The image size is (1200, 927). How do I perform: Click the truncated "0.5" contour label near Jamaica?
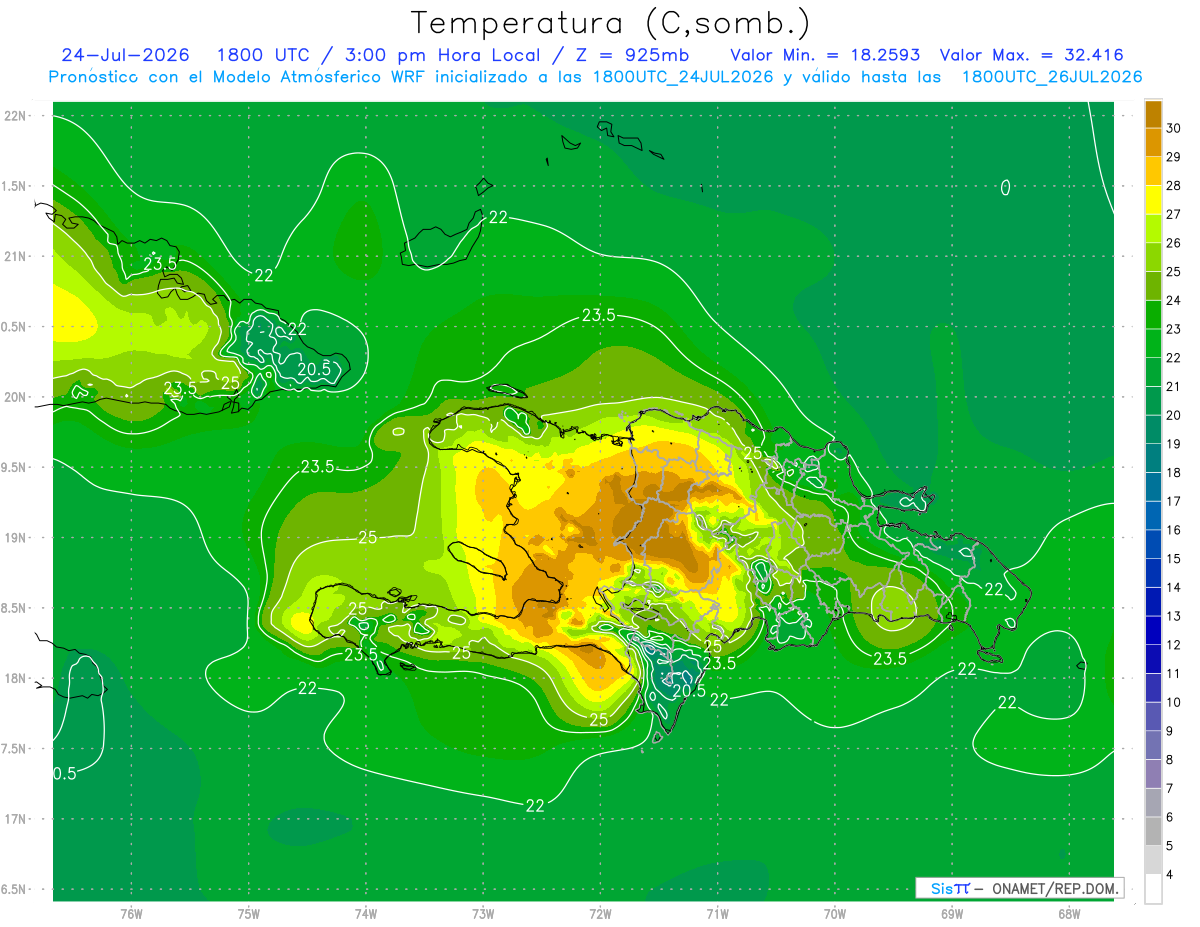(65, 773)
